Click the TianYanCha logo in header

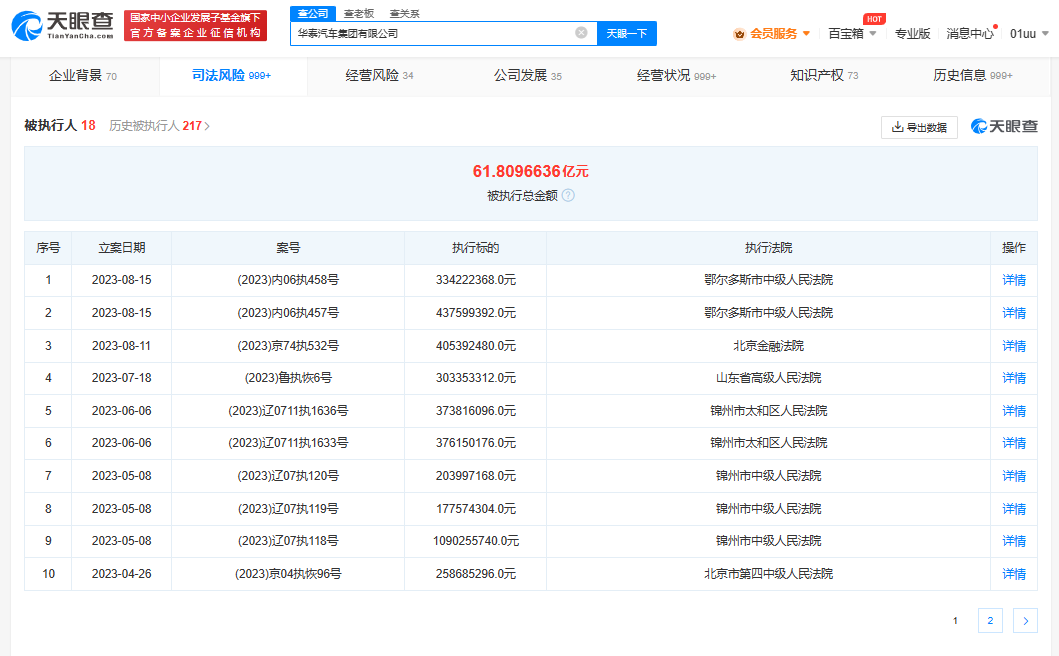[62, 26]
